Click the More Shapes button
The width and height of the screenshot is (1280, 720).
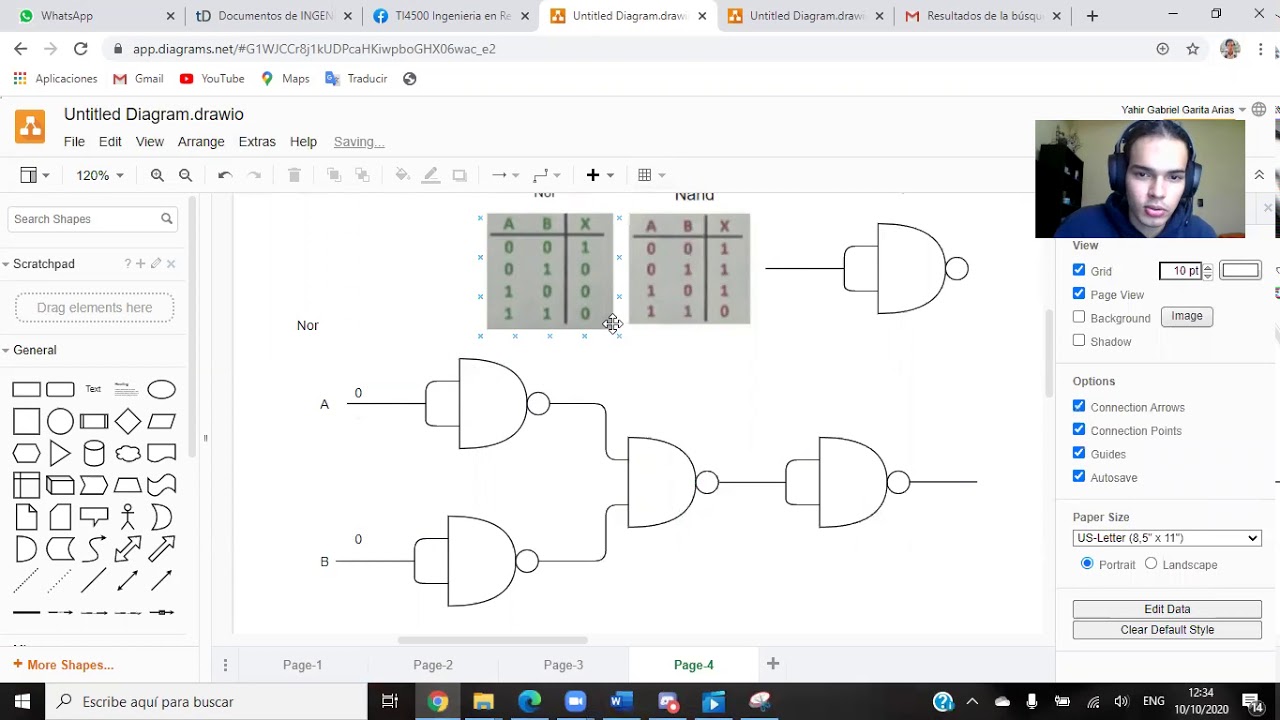coord(63,665)
